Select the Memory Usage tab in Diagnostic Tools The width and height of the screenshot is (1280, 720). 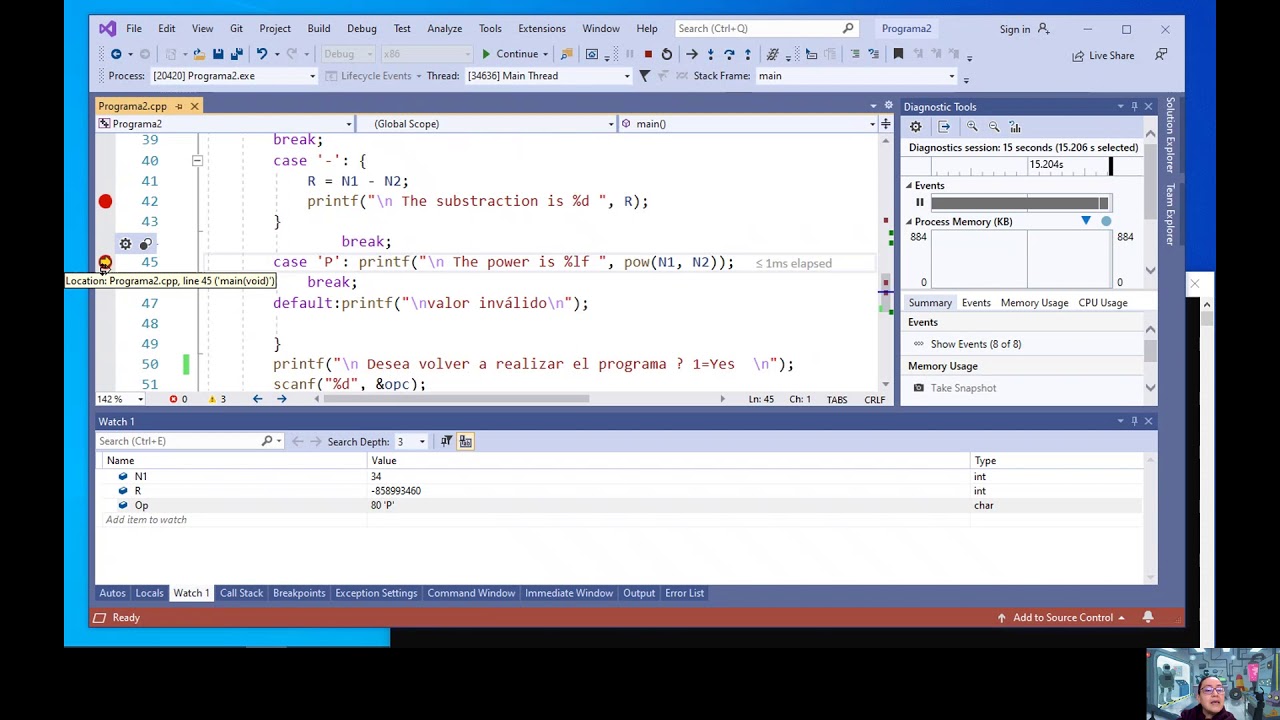click(1034, 303)
